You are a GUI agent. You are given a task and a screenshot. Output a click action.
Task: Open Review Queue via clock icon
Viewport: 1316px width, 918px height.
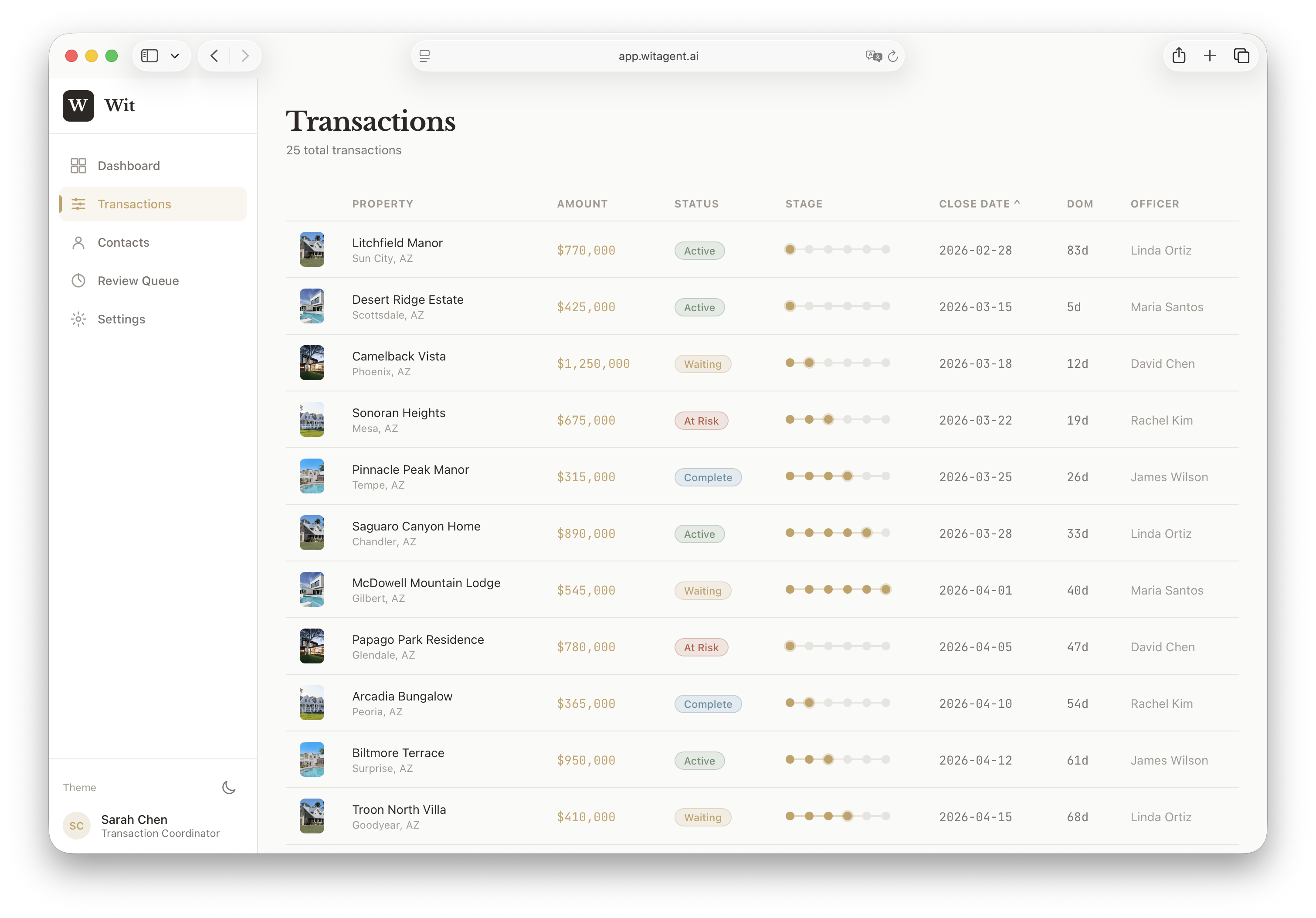point(78,280)
